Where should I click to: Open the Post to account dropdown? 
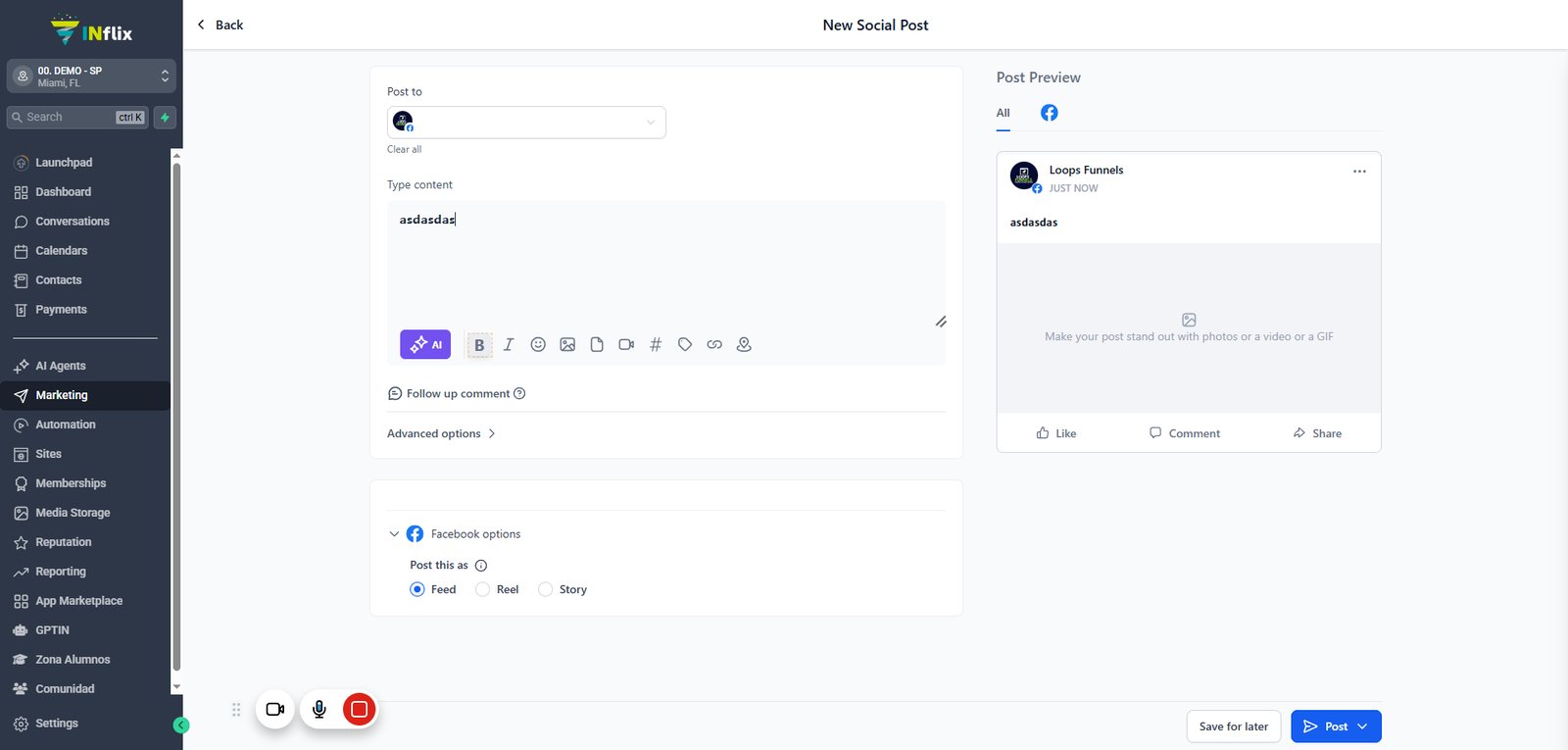pyautogui.click(x=526, y=123)
